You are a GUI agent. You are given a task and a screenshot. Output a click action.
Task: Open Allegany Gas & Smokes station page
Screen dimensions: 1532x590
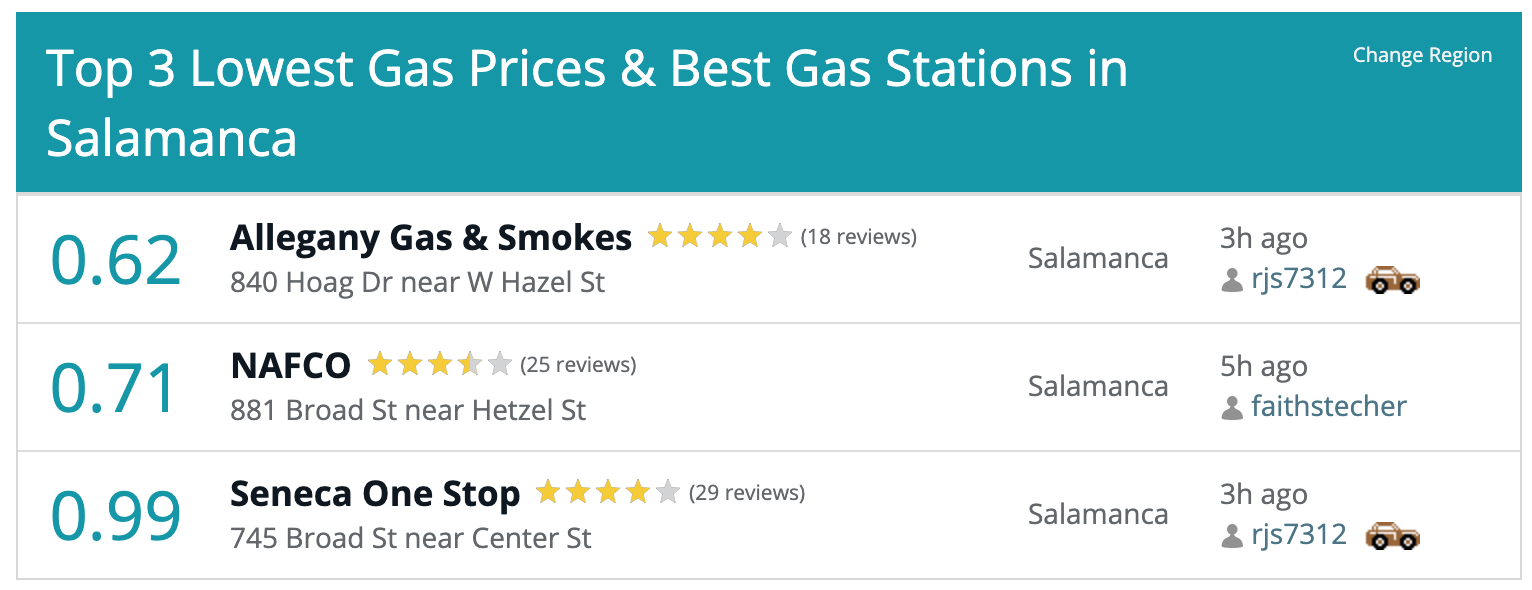click(x=431, y=238)
